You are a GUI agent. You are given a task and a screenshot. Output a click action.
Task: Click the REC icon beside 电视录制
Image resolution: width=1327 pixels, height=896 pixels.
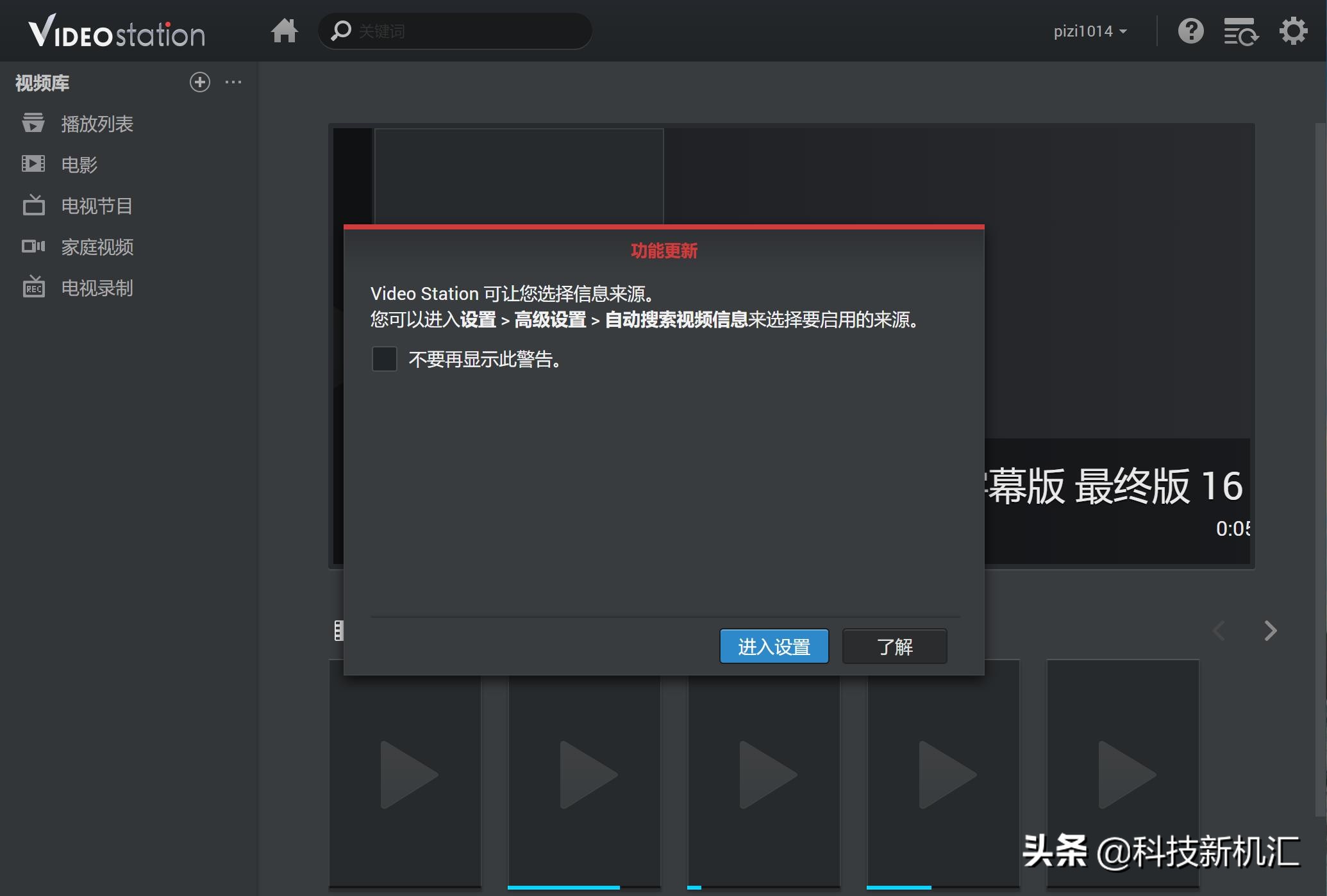tap(33, 287)
